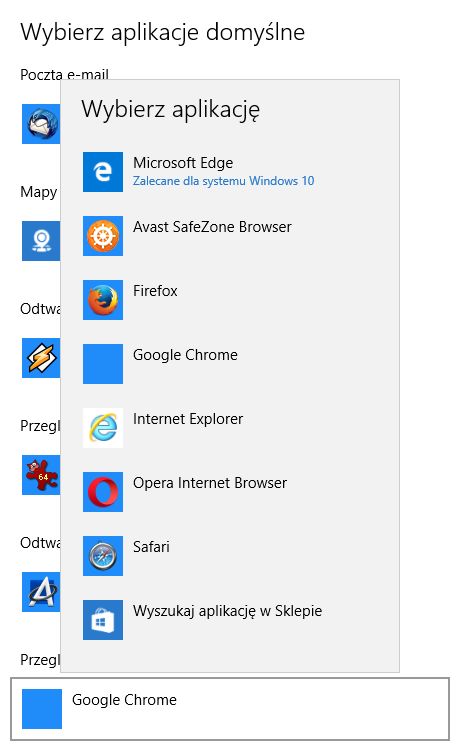Click 'Wyszukaj aplikację w Sklepie' option
This screenshot has height=756, width=464.
[228, 611]
